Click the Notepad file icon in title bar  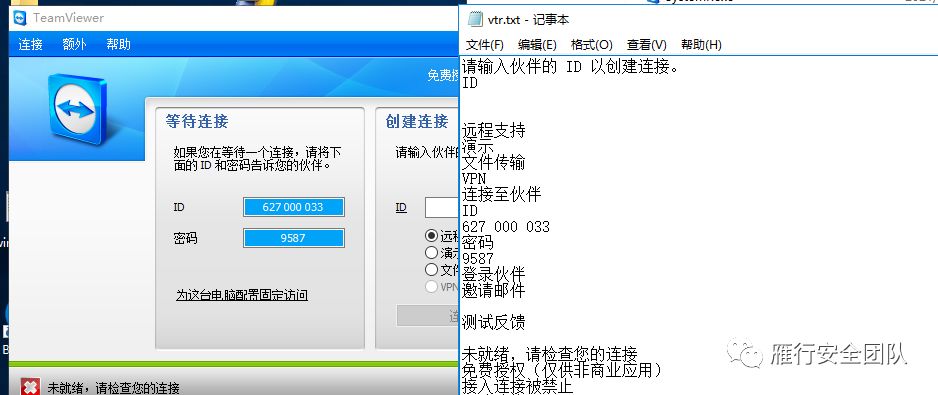click(475, 20)
